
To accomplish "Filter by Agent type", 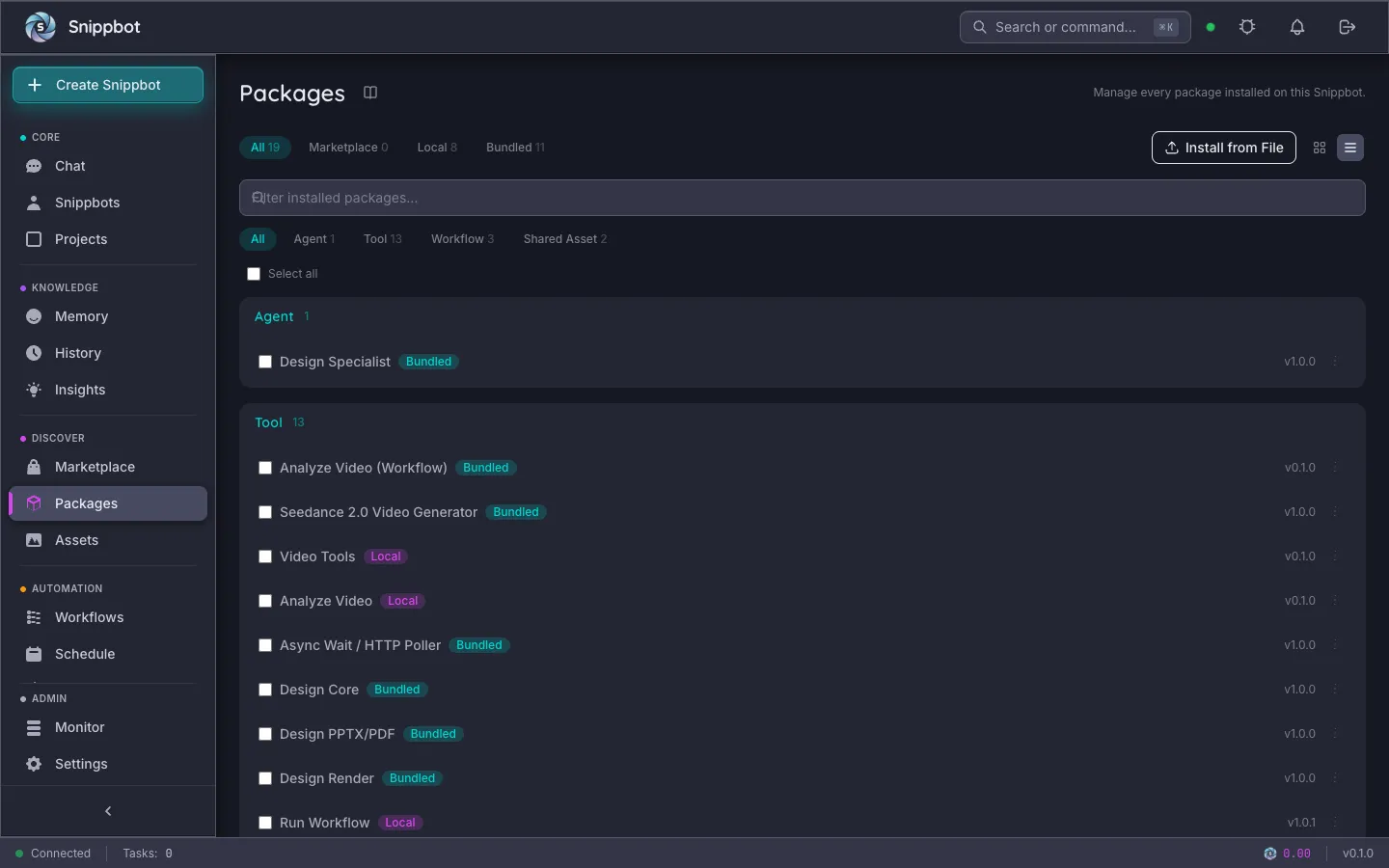I will (x=313, y=239).
